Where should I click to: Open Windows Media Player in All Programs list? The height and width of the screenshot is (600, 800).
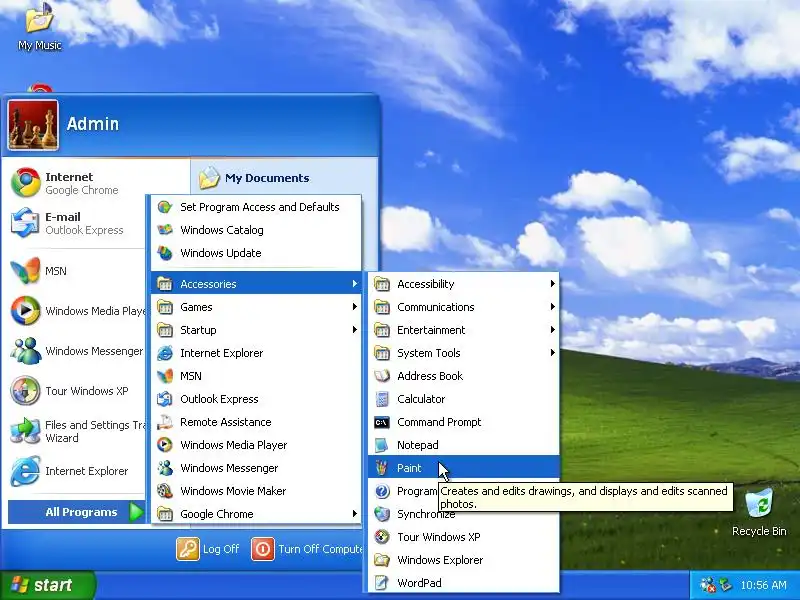tap(256, 445)
